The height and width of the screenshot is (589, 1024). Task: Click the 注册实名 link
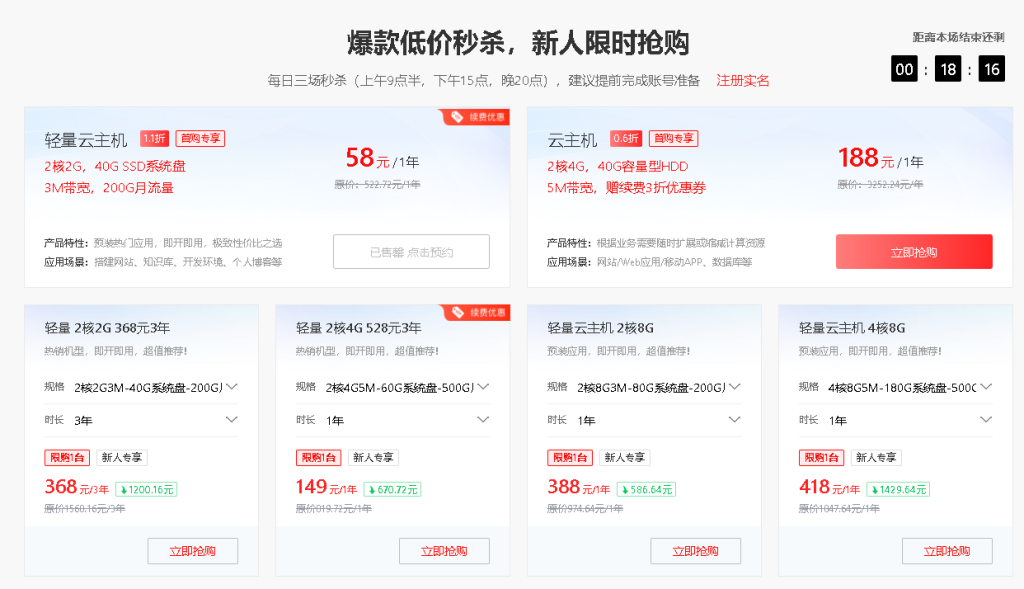(743, 80)
